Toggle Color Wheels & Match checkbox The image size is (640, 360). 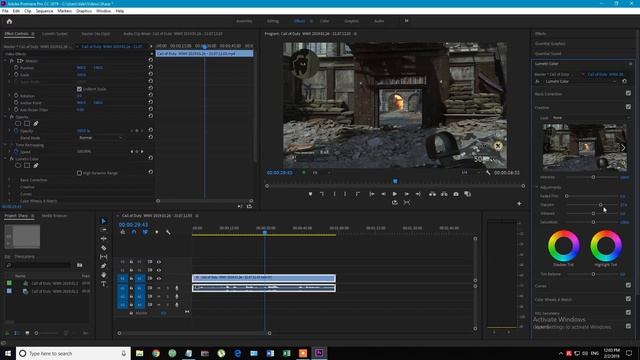628,298
